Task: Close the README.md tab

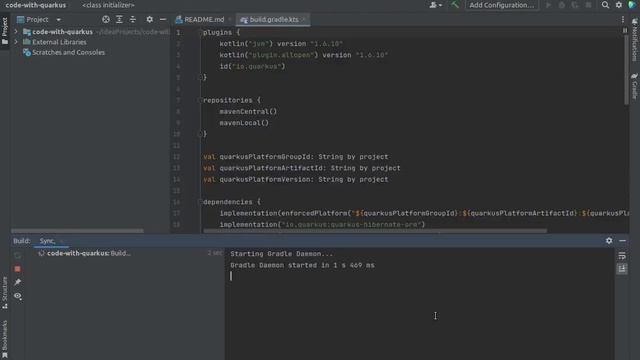Action: coord(230,20)
